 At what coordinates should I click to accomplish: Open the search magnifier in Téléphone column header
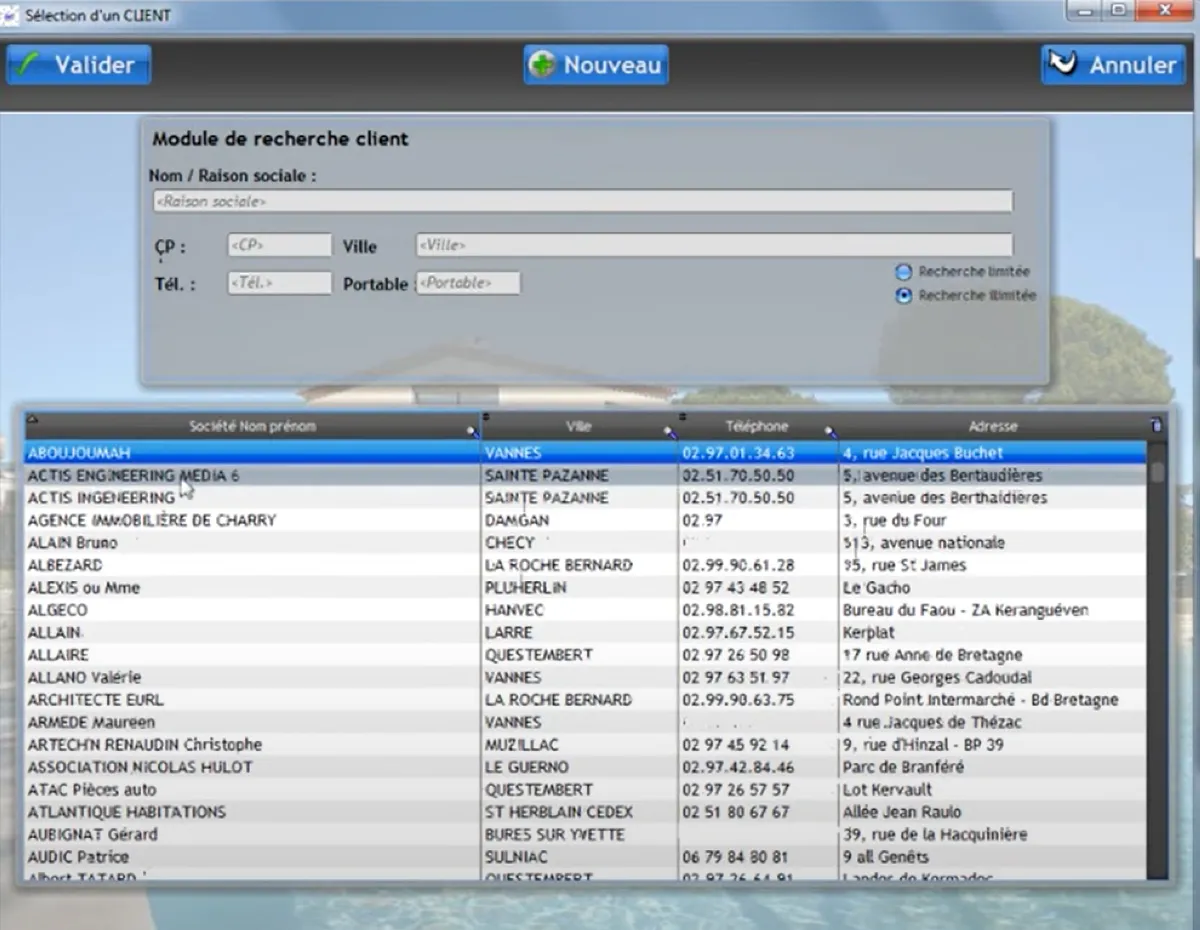(x=830, y=432)
